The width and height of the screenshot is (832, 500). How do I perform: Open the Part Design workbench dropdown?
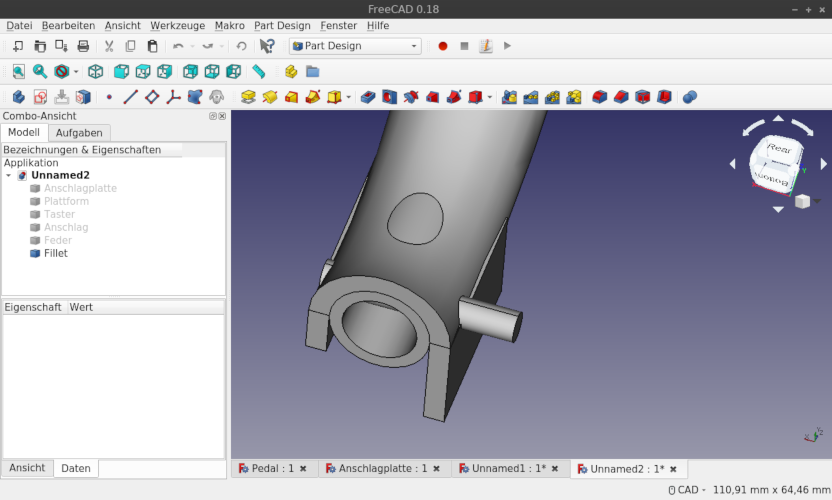[355, 46]
